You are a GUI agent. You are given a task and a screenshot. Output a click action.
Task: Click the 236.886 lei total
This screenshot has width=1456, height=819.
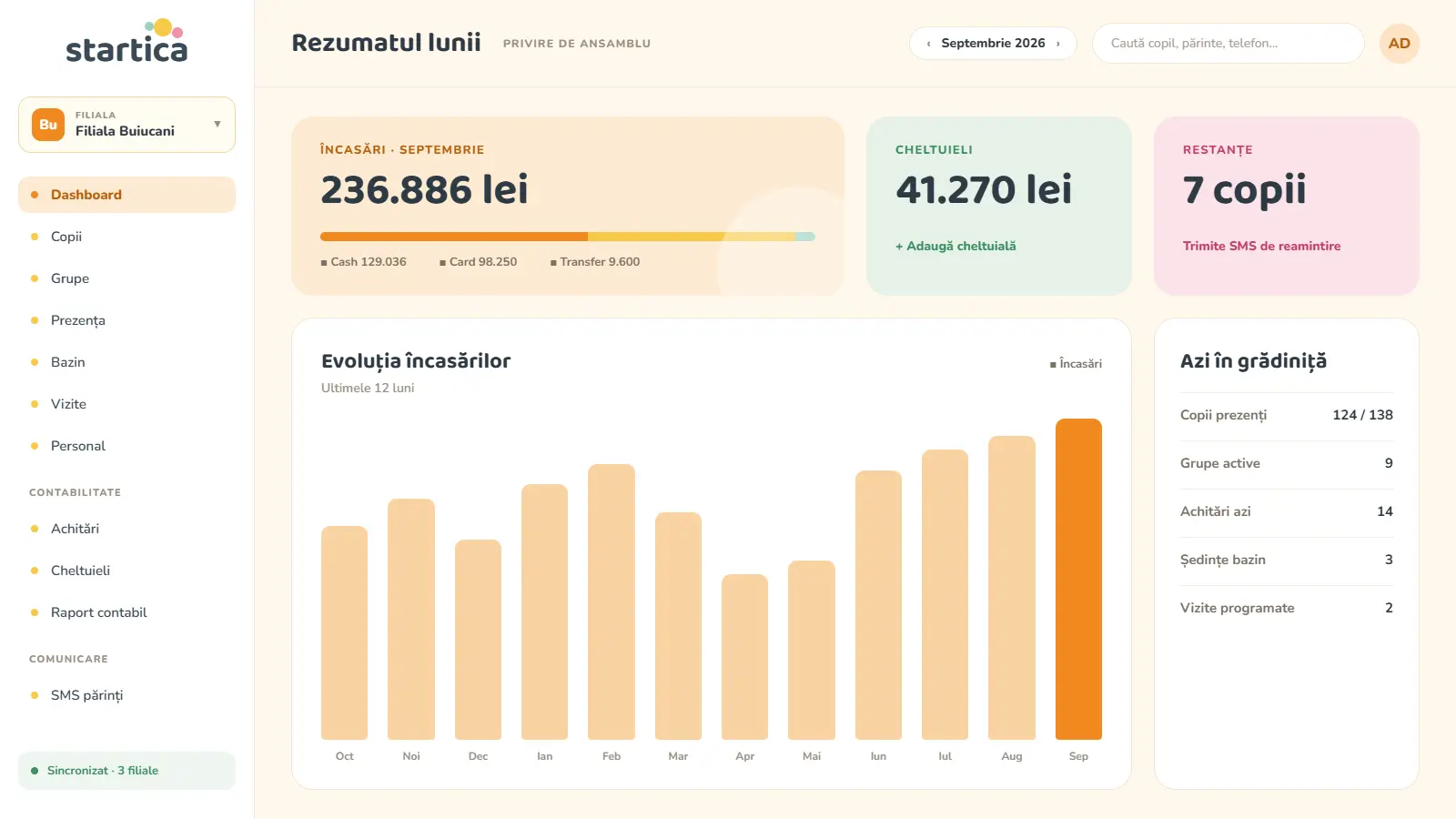[x=424, y=189]
